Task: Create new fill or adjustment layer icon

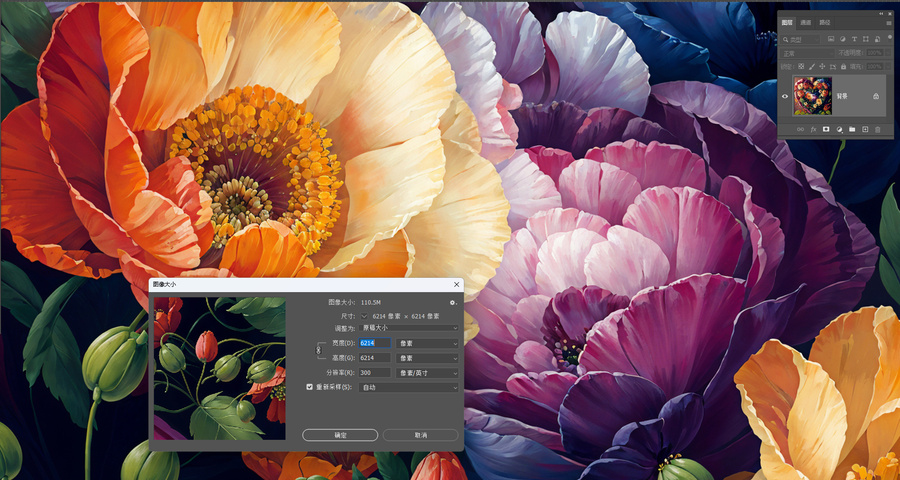Action: coord(839,130)
